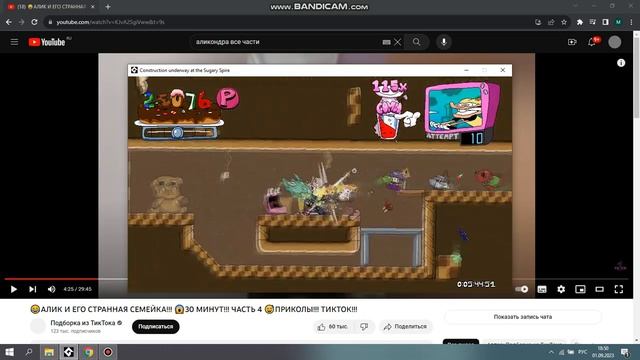Bookmark this page with the star
Viewport: 640px width, 360px height.
(x=564, y=22)
